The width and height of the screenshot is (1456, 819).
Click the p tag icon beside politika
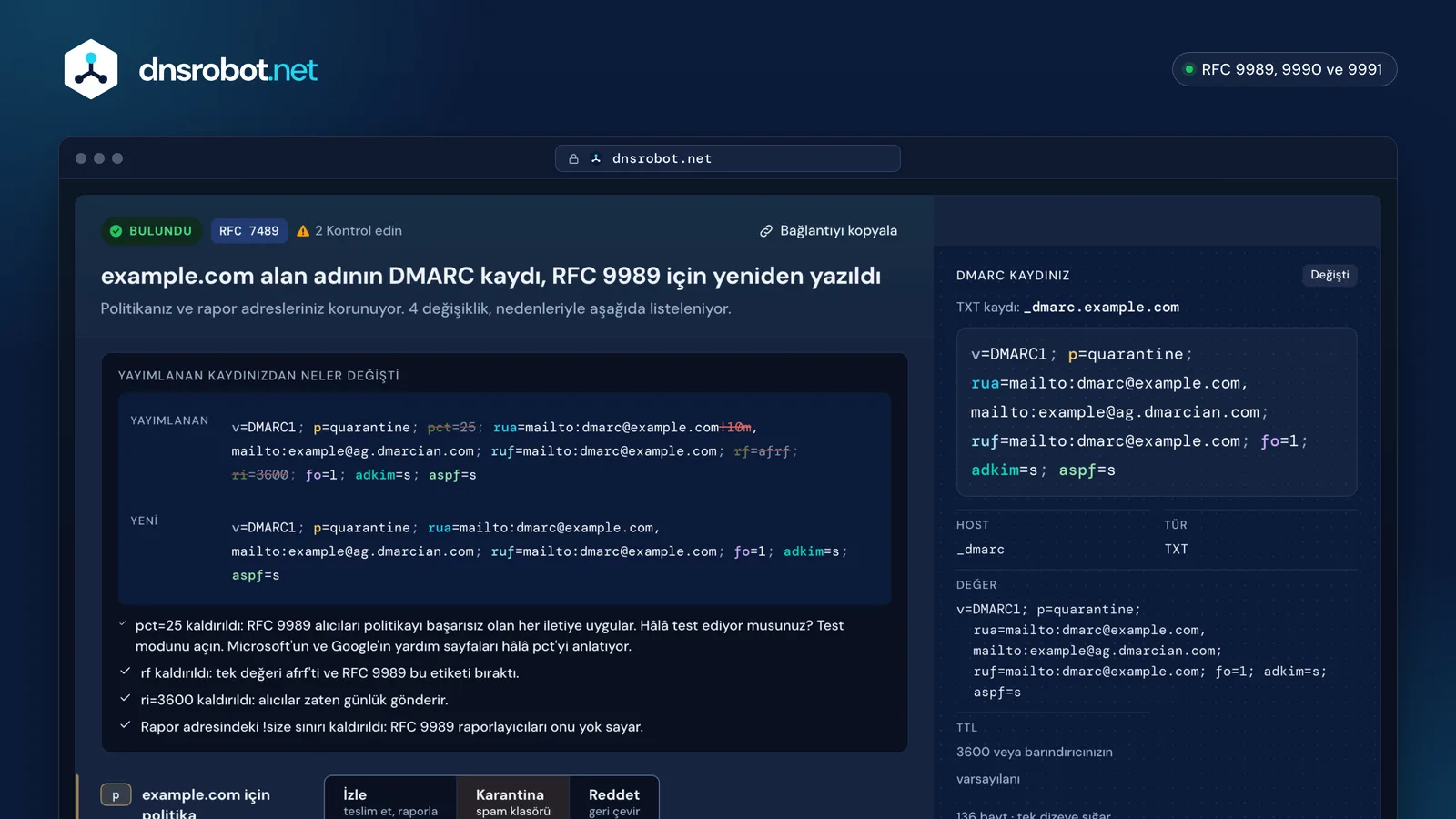[x=116, y=795]
